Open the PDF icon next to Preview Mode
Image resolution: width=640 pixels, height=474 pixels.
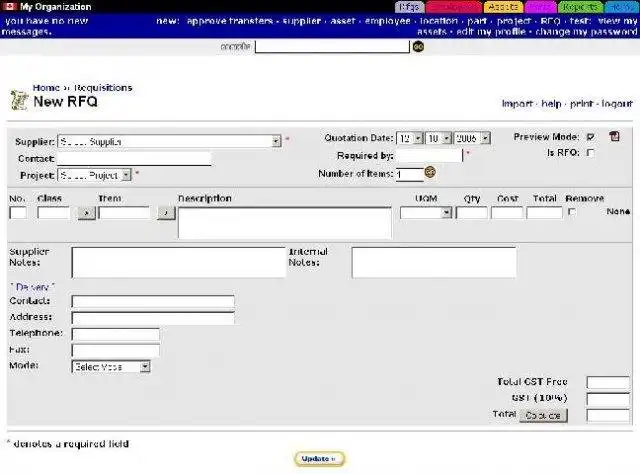[614, 136]
